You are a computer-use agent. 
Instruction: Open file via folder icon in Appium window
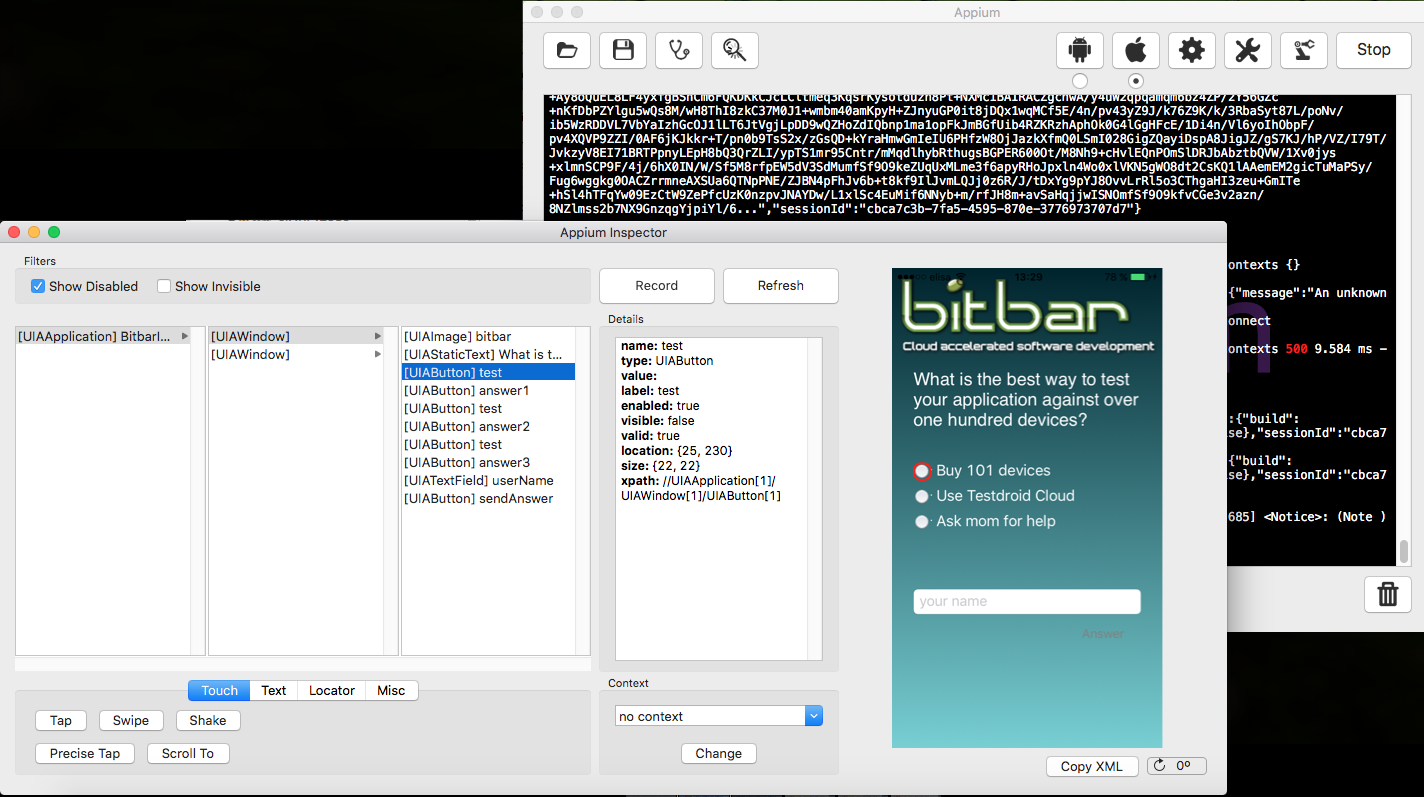pos(567,50)
